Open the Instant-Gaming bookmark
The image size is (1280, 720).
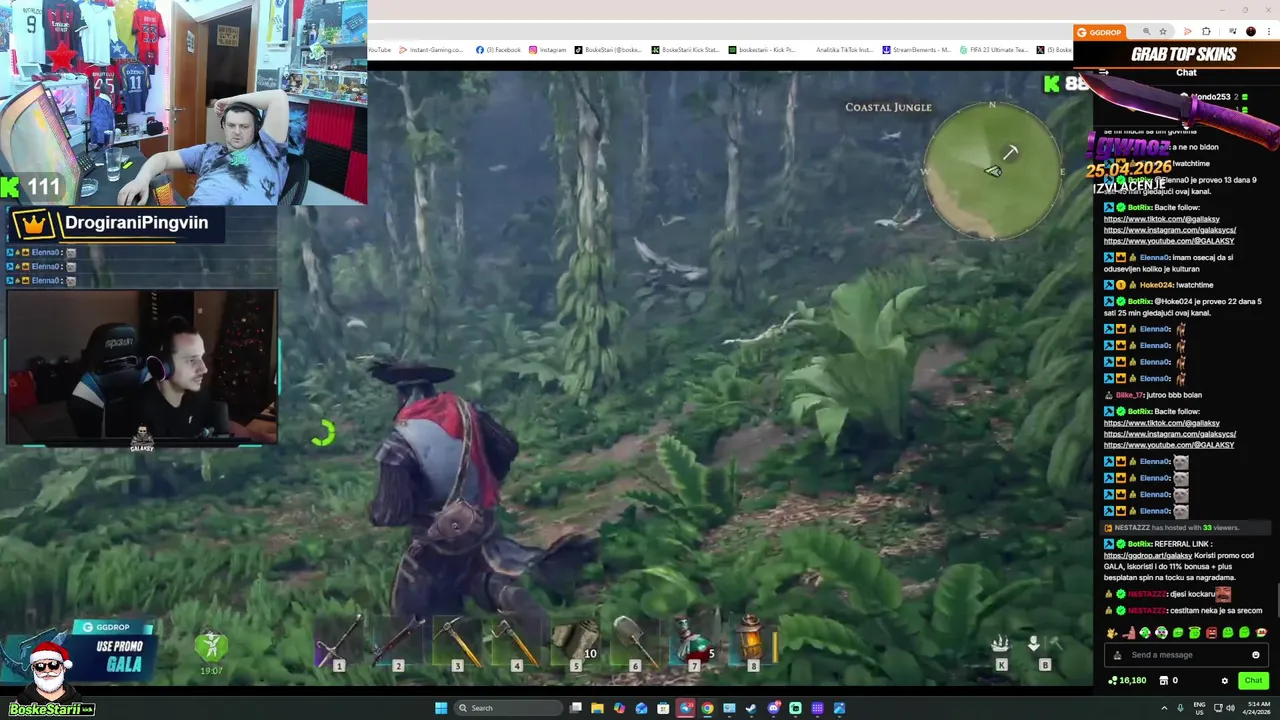pyautogui.click(x=431, y=50)
